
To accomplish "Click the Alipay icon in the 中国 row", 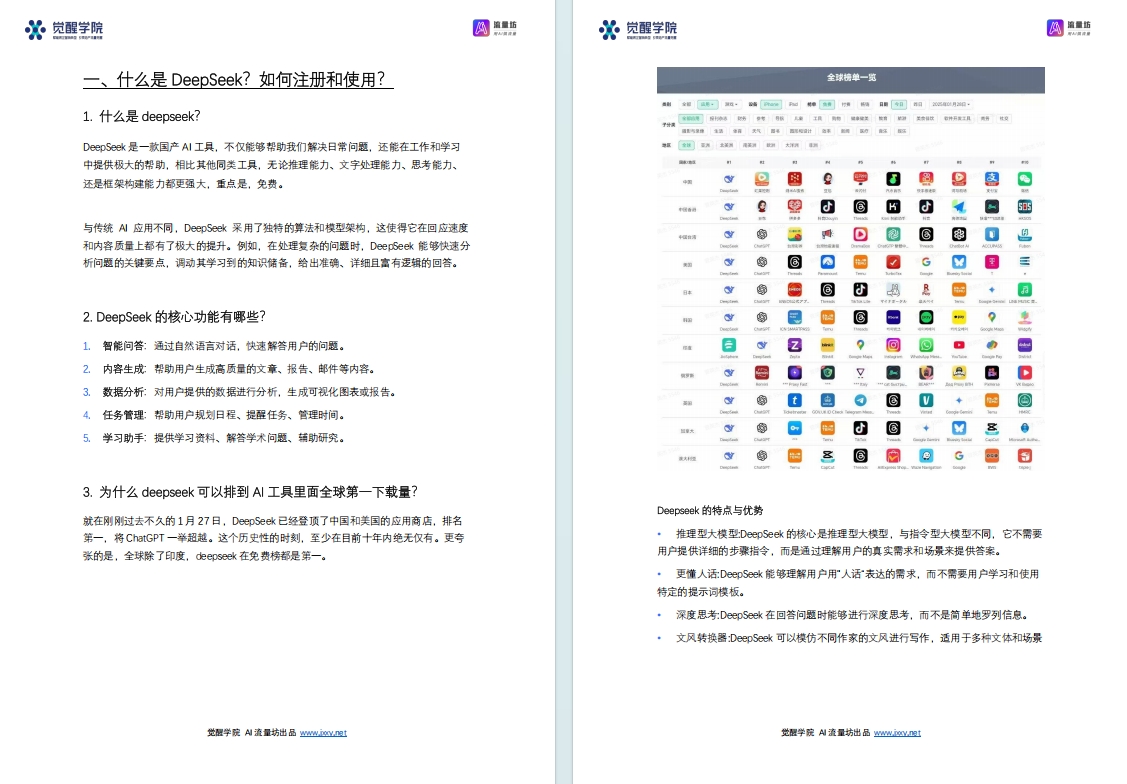I will [x=991, y=179].
